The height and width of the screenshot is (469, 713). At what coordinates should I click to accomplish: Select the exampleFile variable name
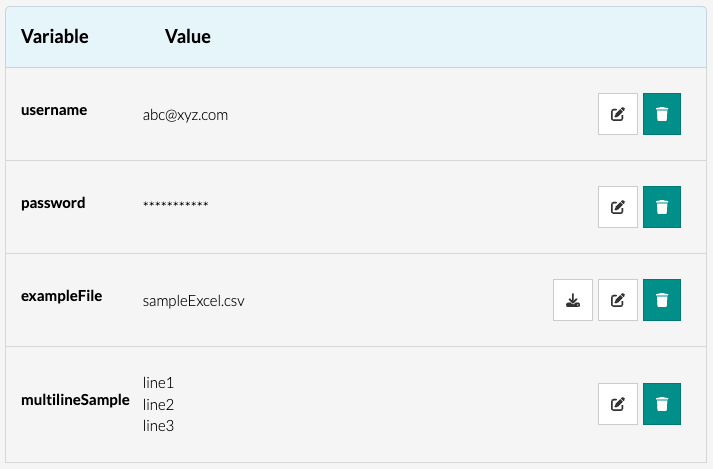(x=61, y=296)
